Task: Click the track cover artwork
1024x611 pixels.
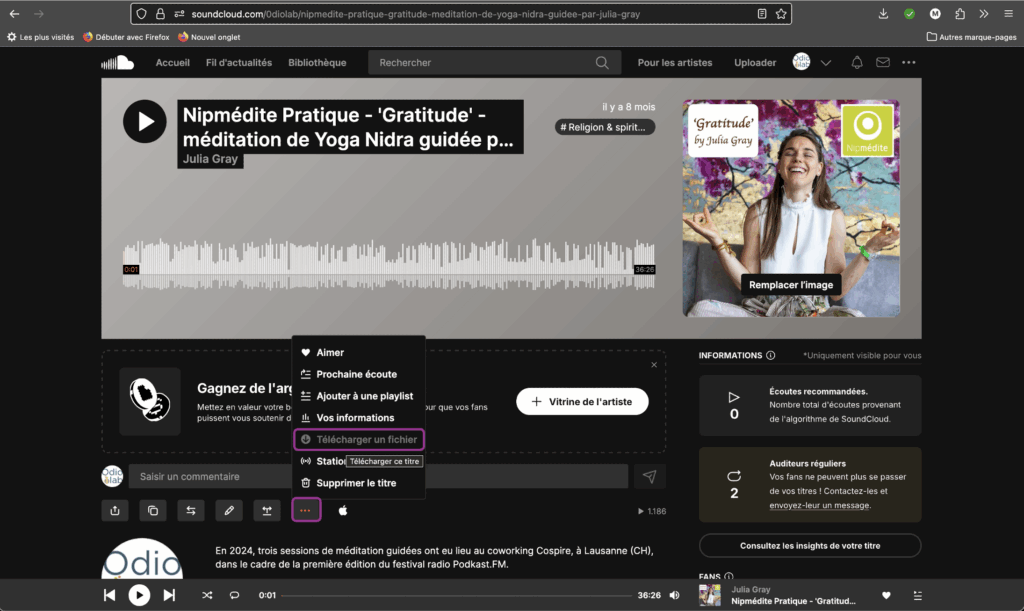Action: [791, 208]
